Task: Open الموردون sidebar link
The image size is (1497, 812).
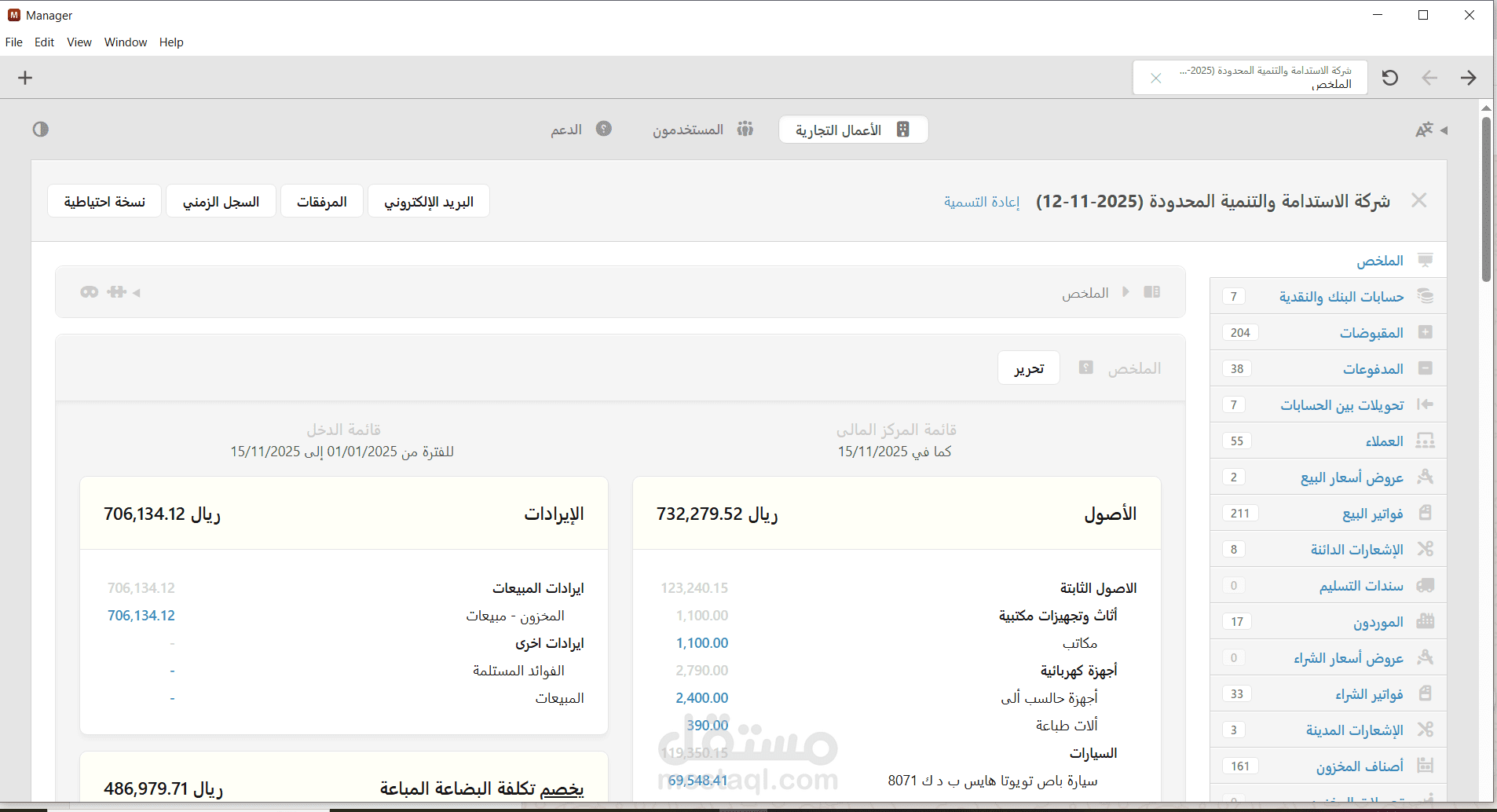Action: (1378, 622)
